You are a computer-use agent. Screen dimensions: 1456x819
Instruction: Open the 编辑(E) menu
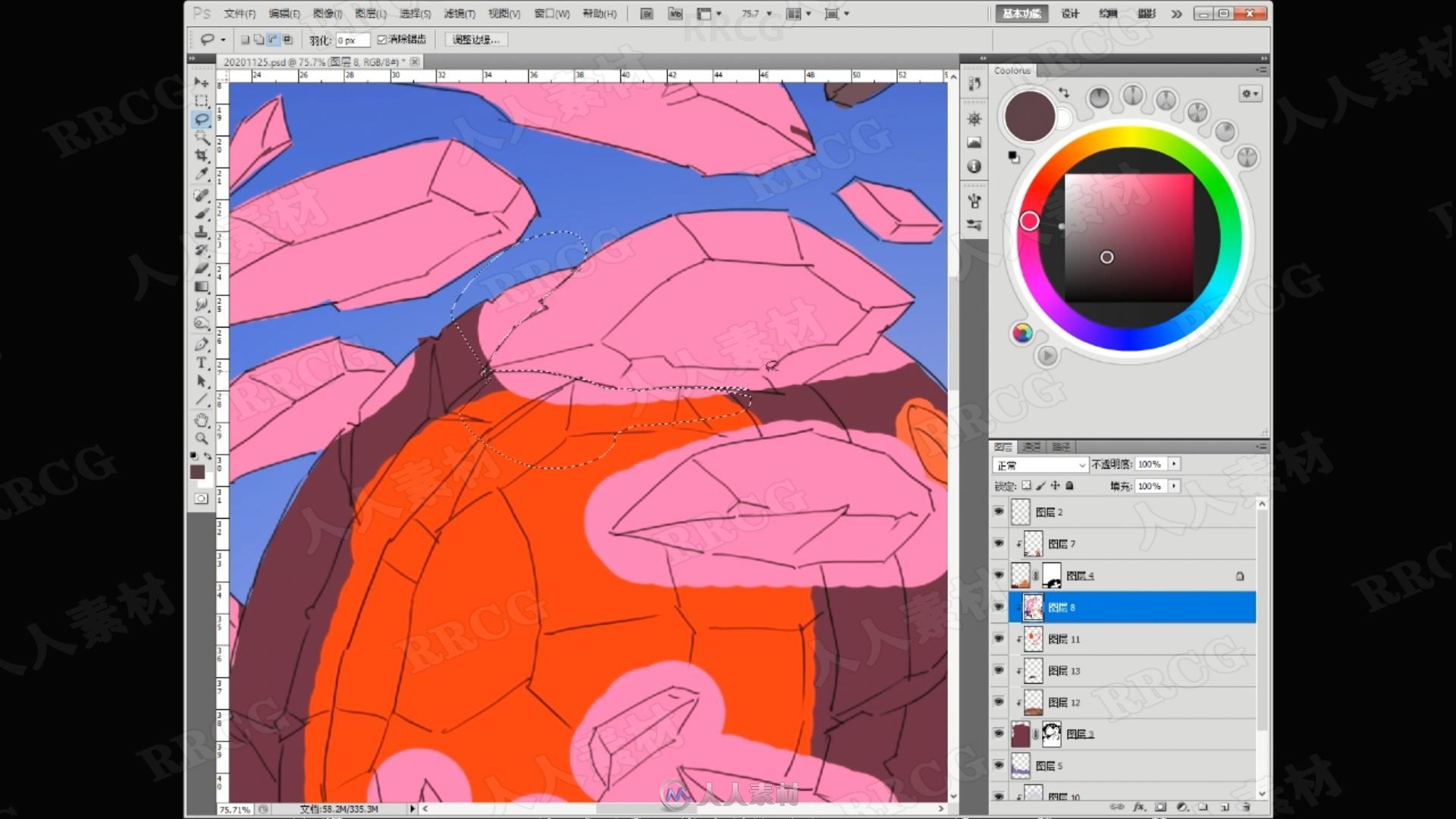click(284, 14)
